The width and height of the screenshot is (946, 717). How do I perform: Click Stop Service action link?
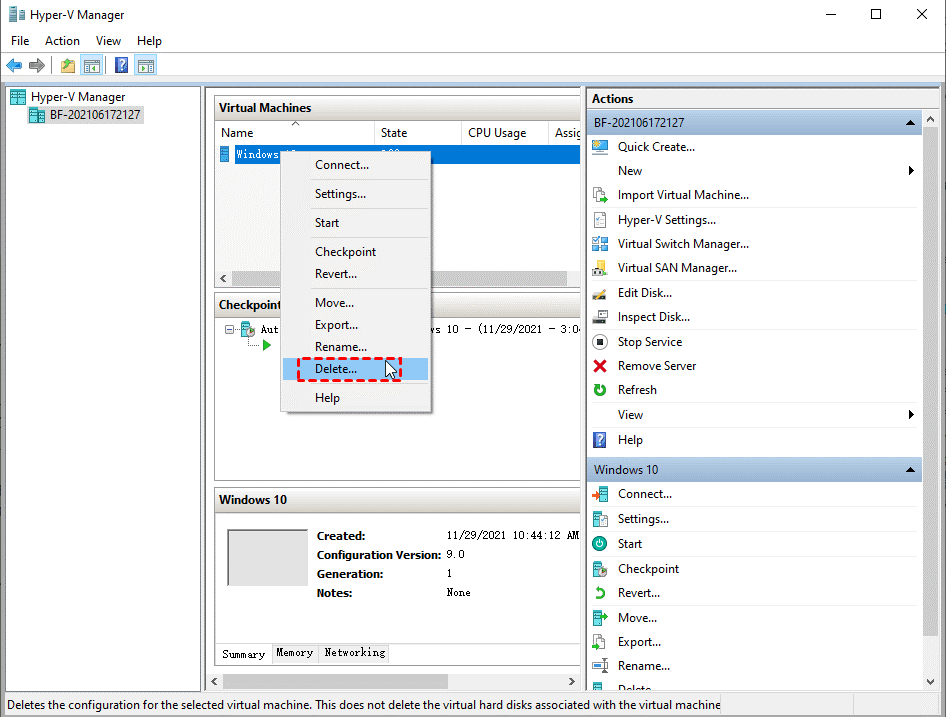650,342
